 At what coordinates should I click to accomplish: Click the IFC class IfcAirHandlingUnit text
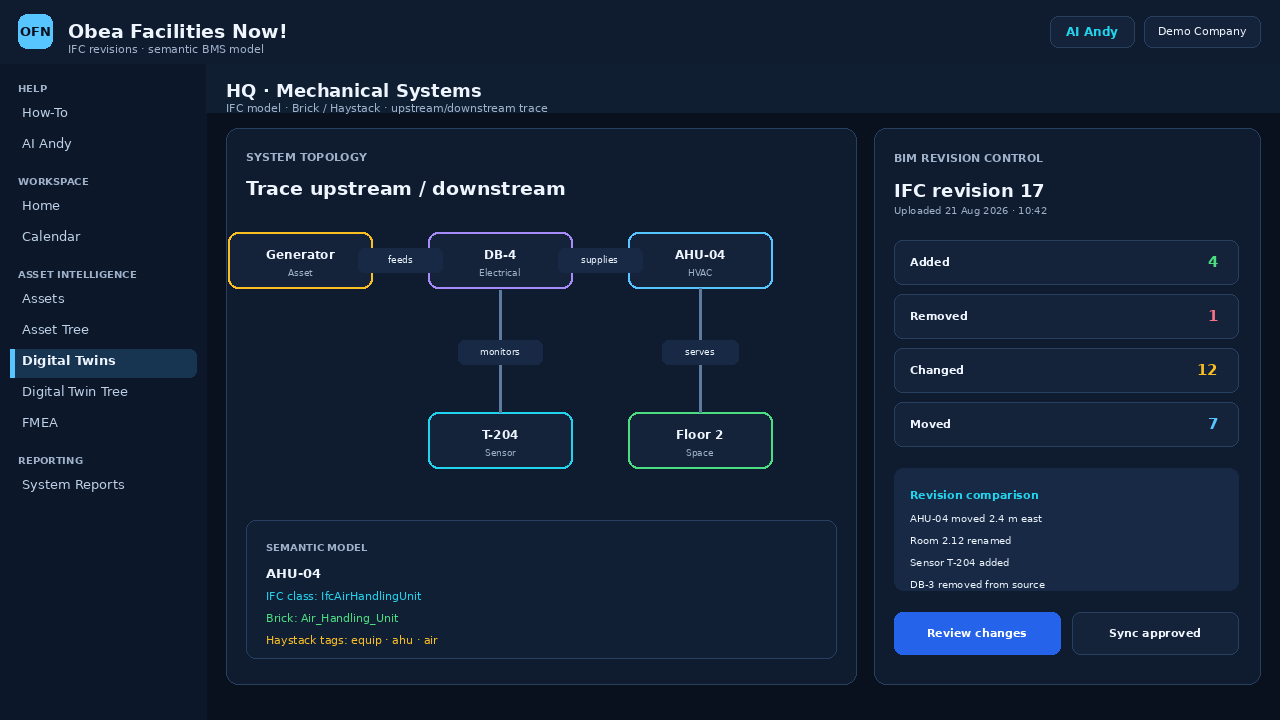344,596
